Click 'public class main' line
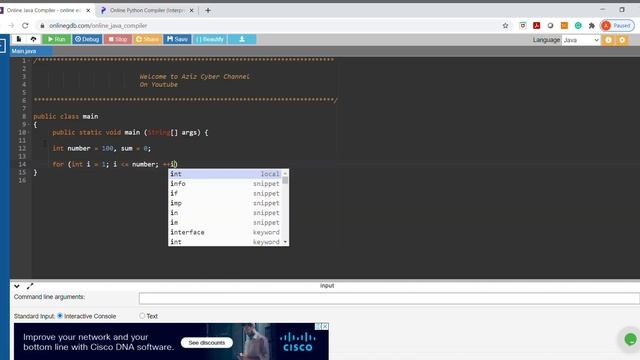Viewport: 640px width, 360px height. 66,116
